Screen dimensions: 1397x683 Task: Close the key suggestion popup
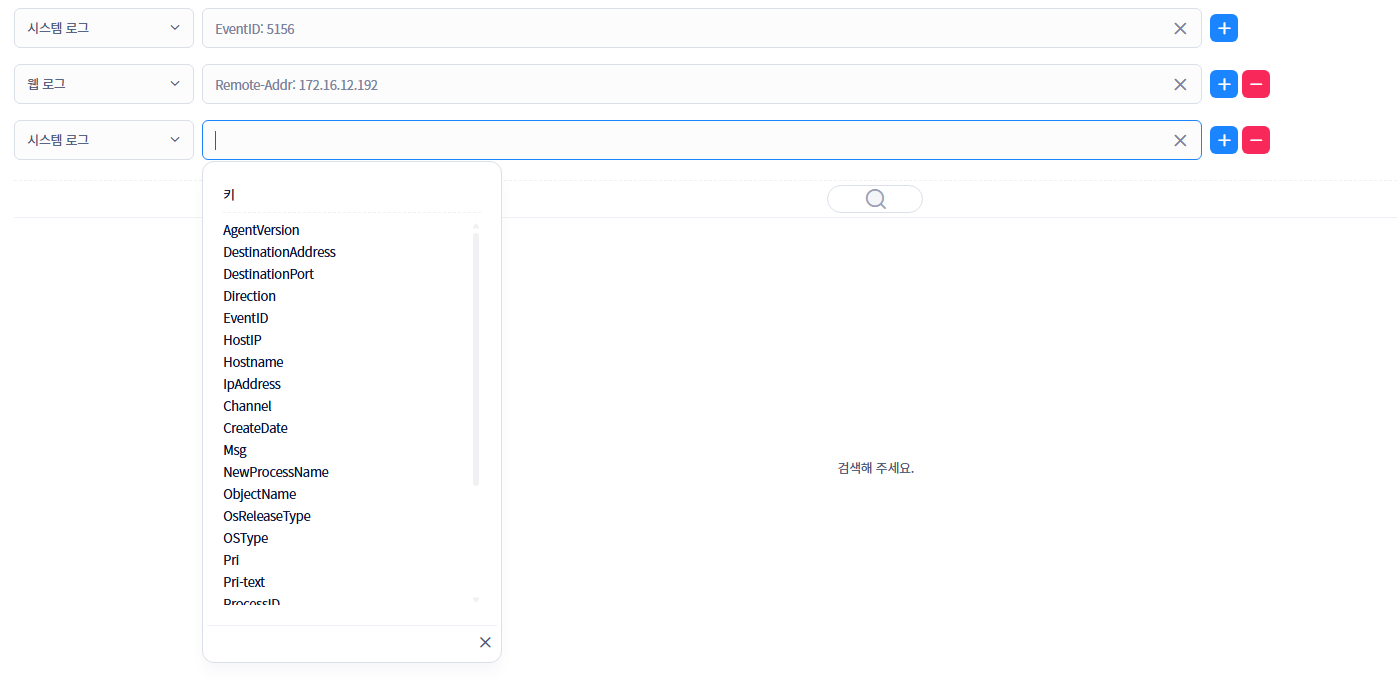(485, 642)
